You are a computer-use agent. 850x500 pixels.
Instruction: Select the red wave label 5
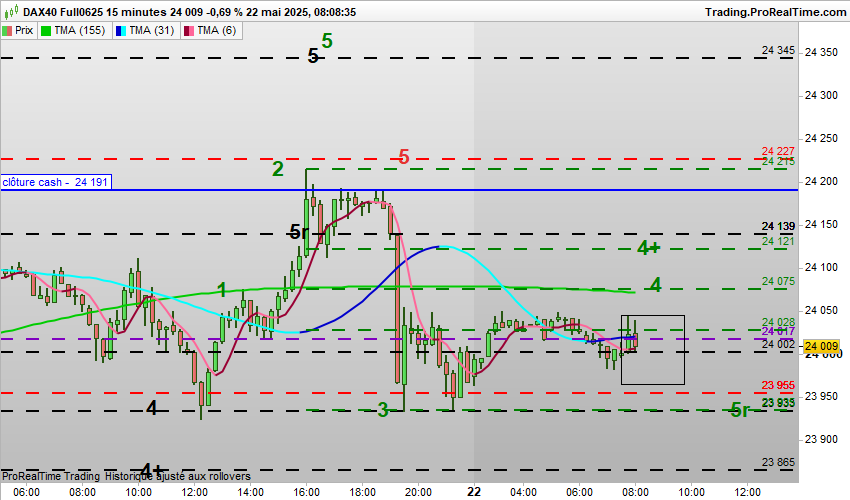pyautogui.click(x=403, y=157)
